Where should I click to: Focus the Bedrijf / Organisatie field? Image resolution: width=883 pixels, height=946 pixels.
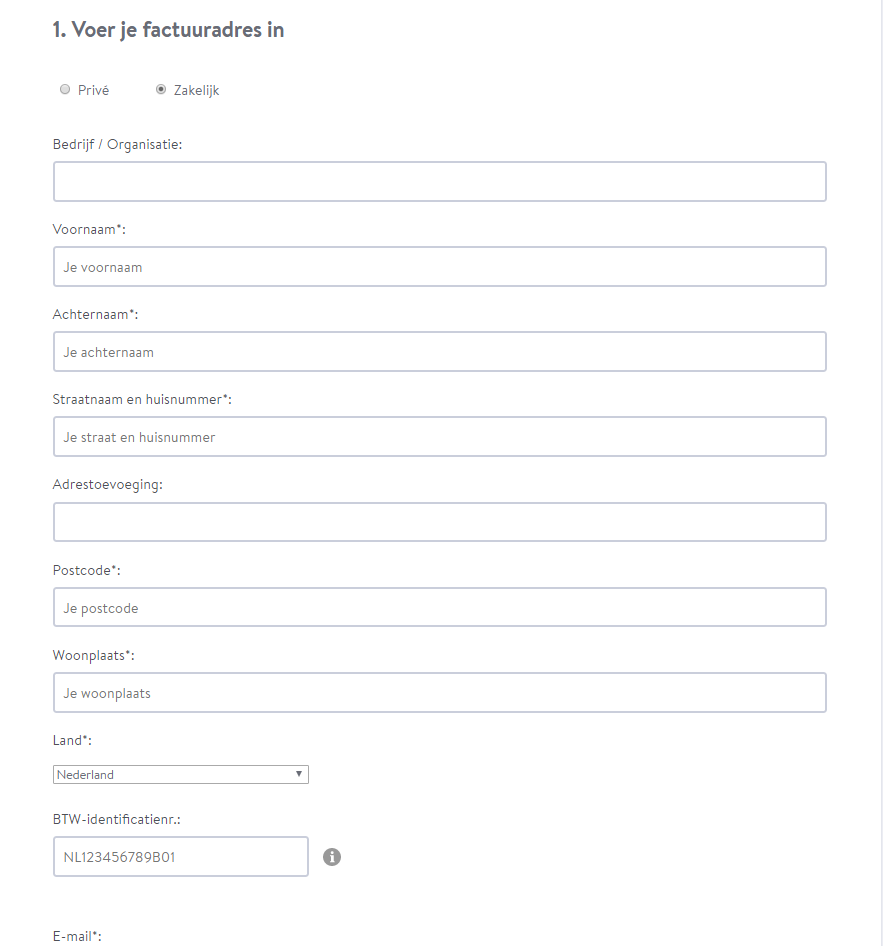pyautogui.click(x=440, y=182)
